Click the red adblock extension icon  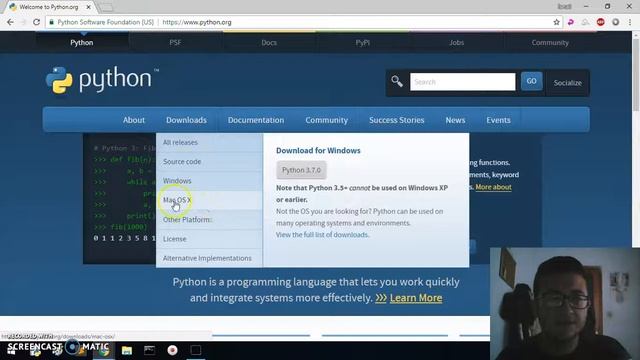click(600, 22)
